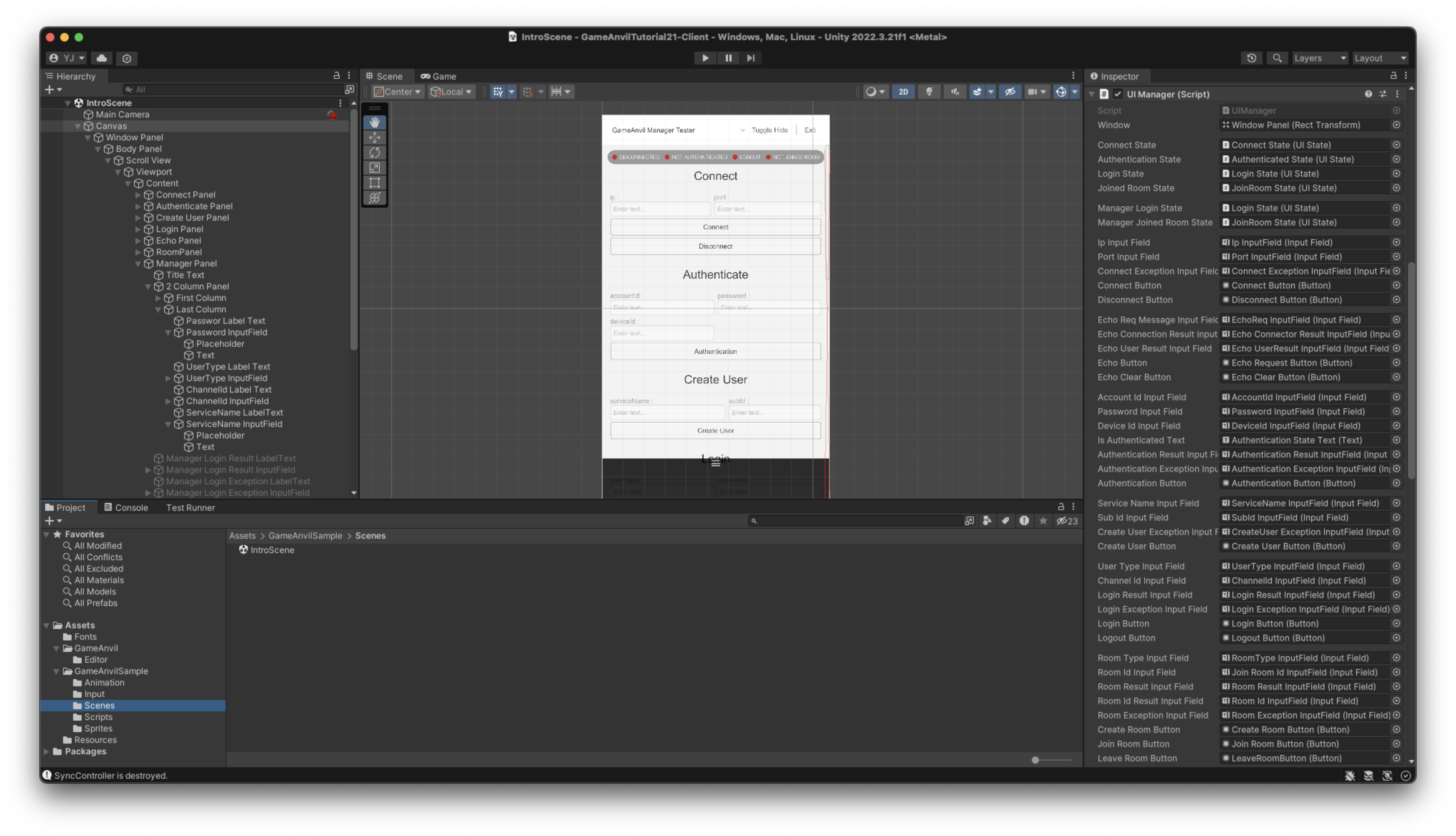
Task: Open UI Manager script help reference
Action: pyautogui.click(x=1368, y=94)
